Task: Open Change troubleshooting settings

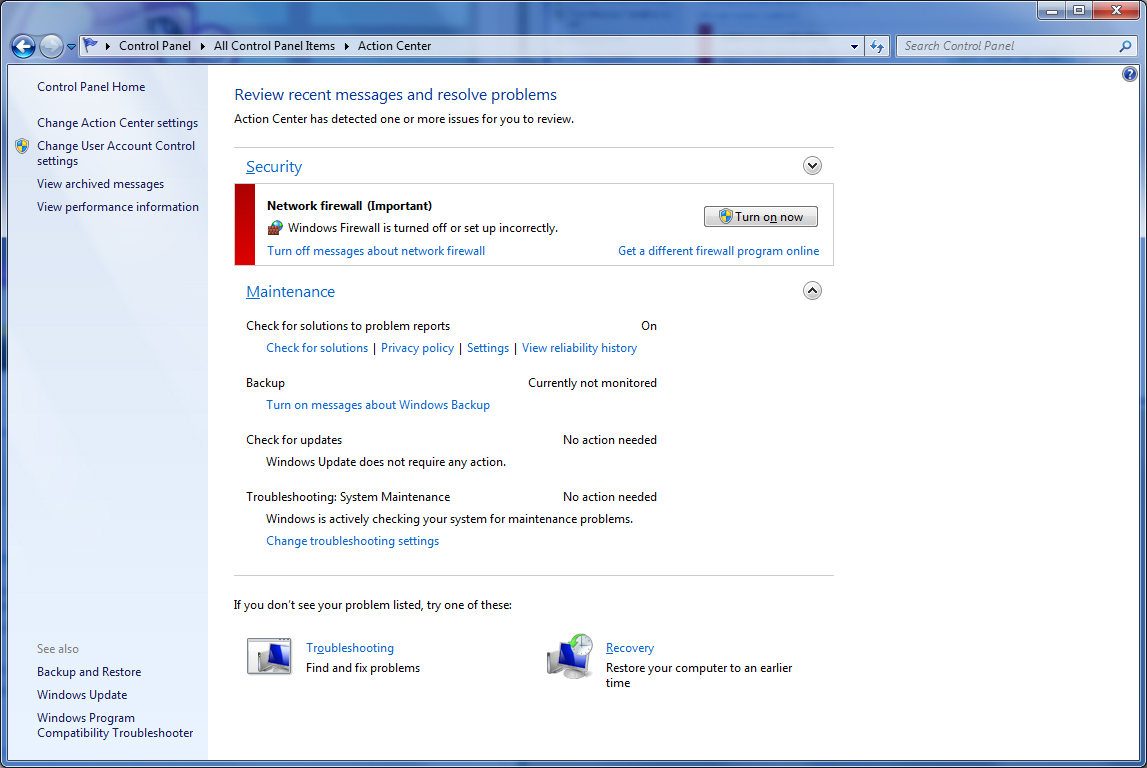Action: [353, 541]
